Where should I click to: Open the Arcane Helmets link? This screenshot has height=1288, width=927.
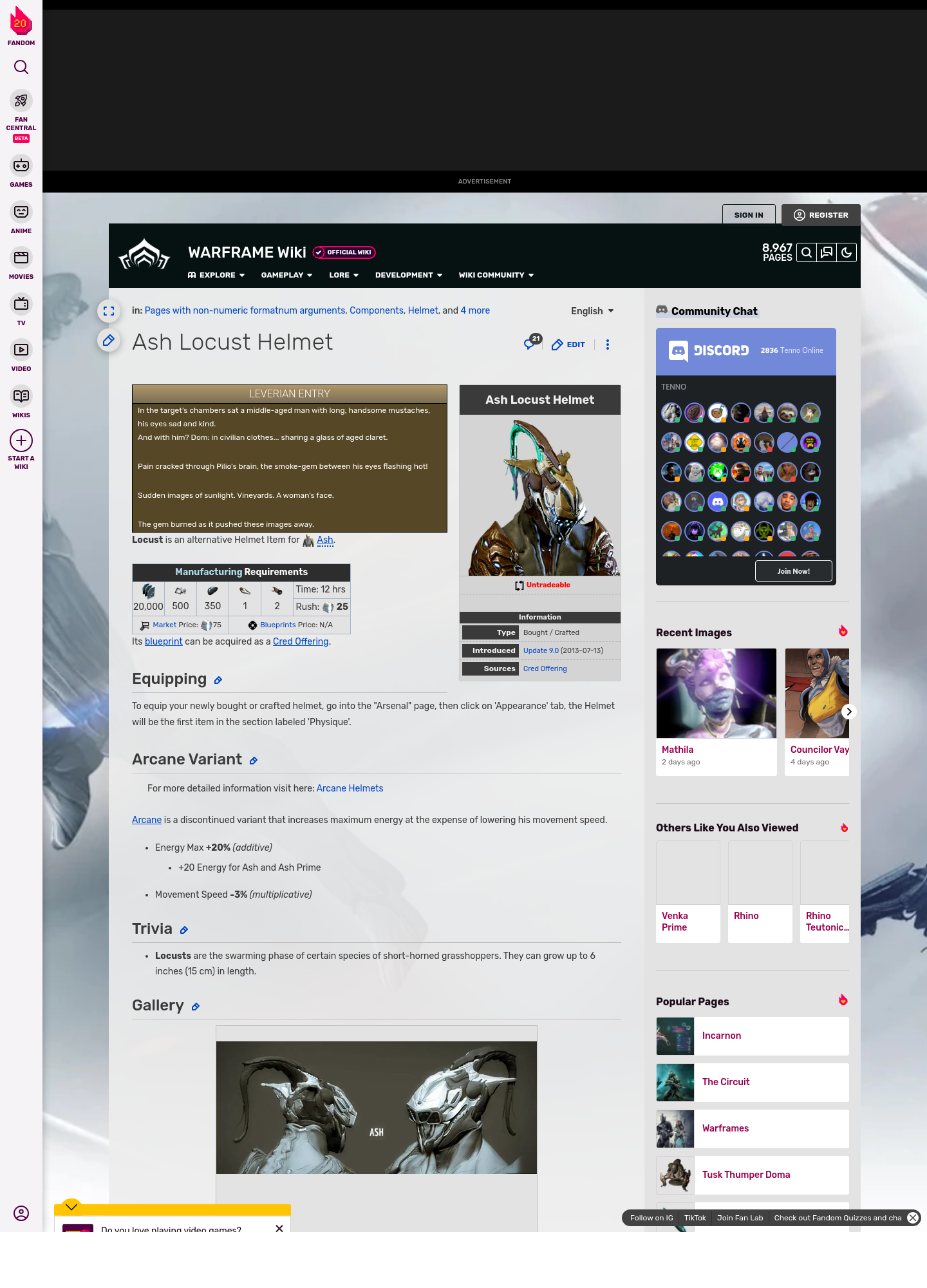(x=350, y=788)
